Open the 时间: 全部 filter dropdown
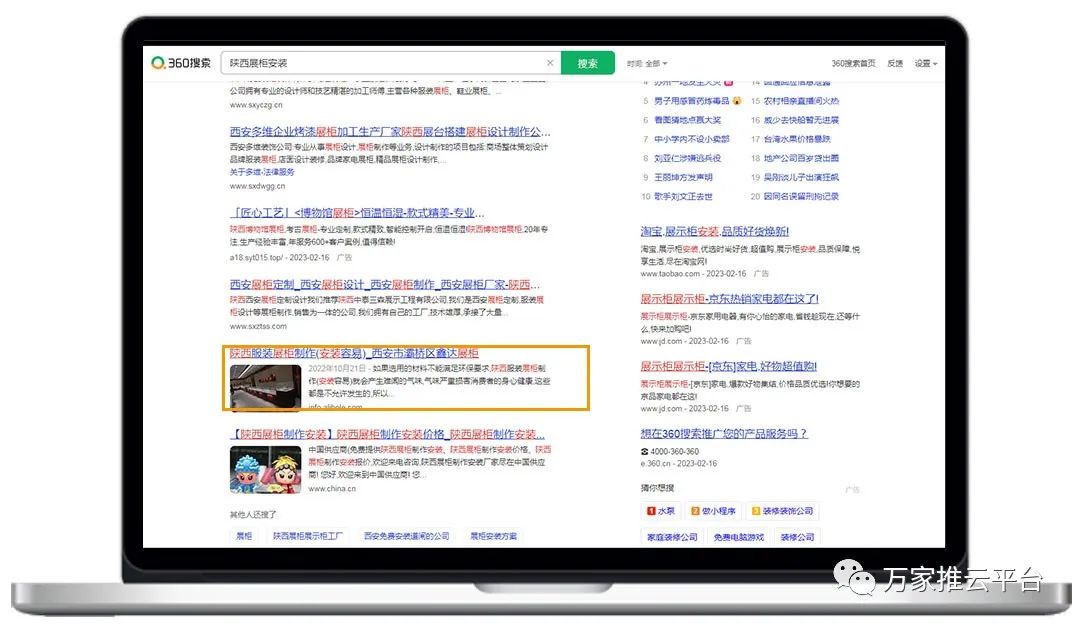The height and width of the screenshot is (628, 1080). coord(646,63)
